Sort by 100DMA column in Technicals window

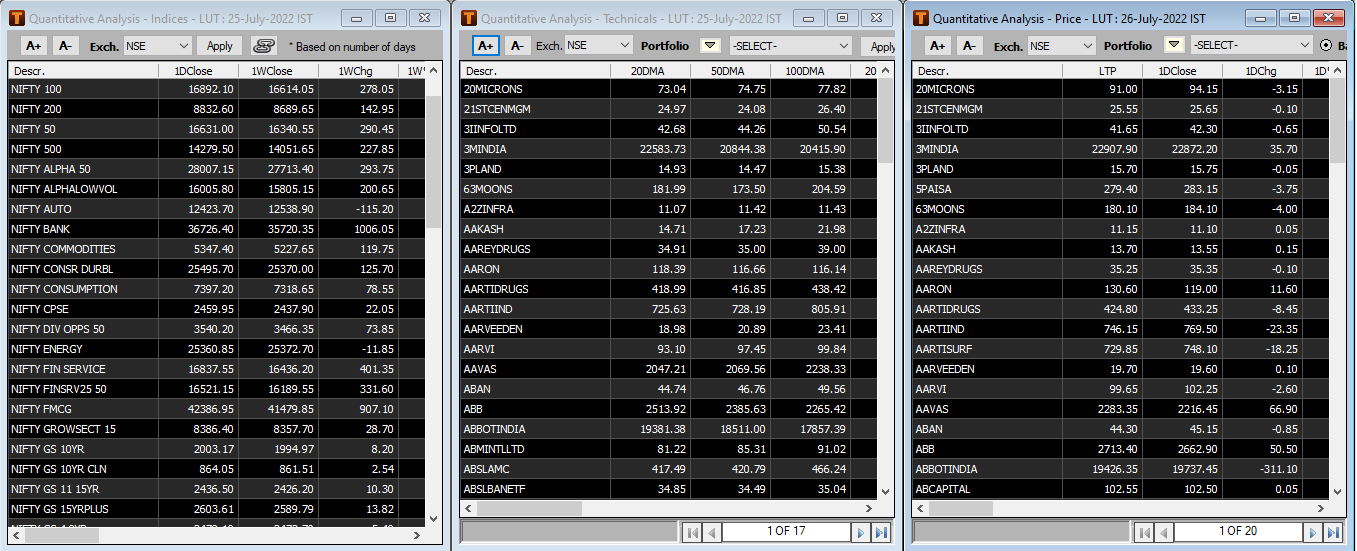pyautogui.click(x=810, y=71)
